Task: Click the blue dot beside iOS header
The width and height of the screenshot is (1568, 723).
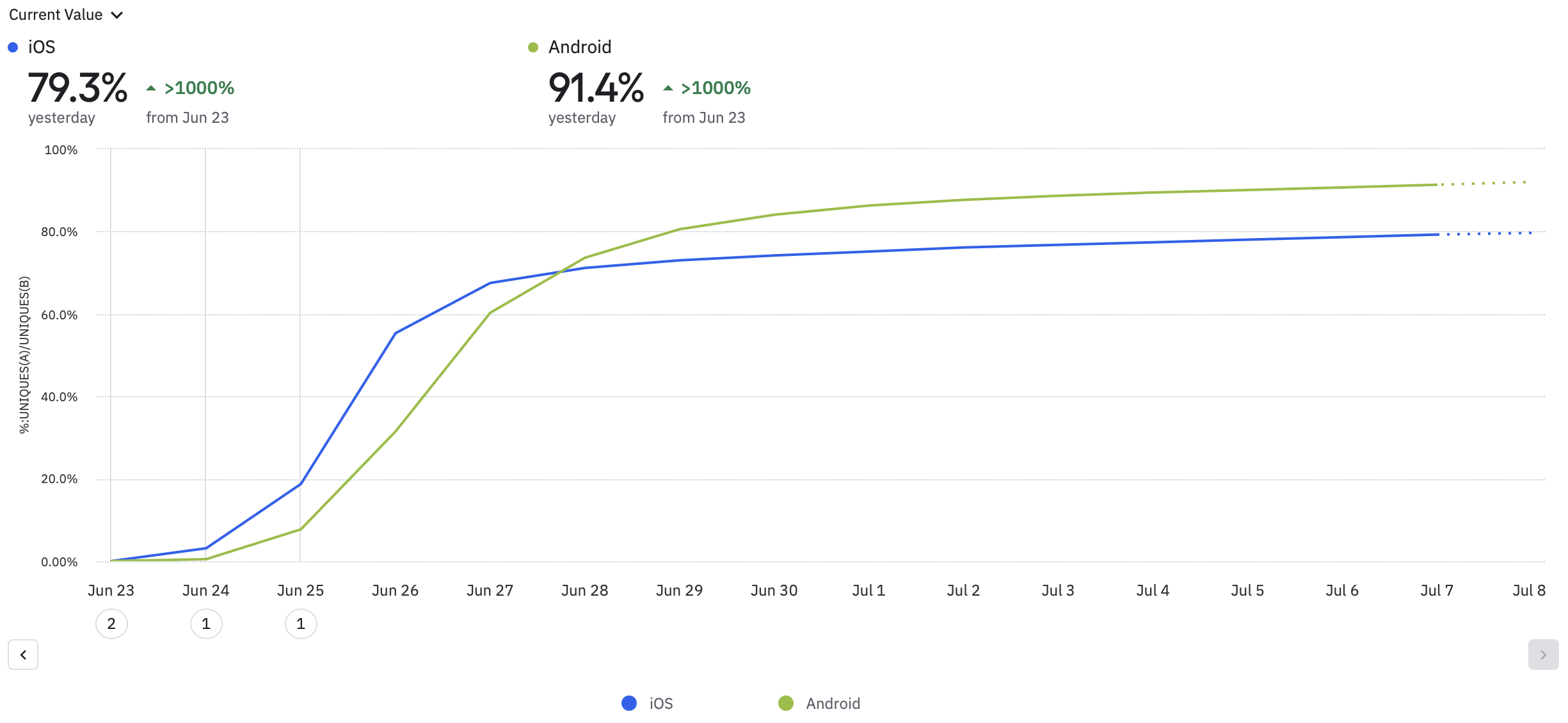Action: coord(13,47)
